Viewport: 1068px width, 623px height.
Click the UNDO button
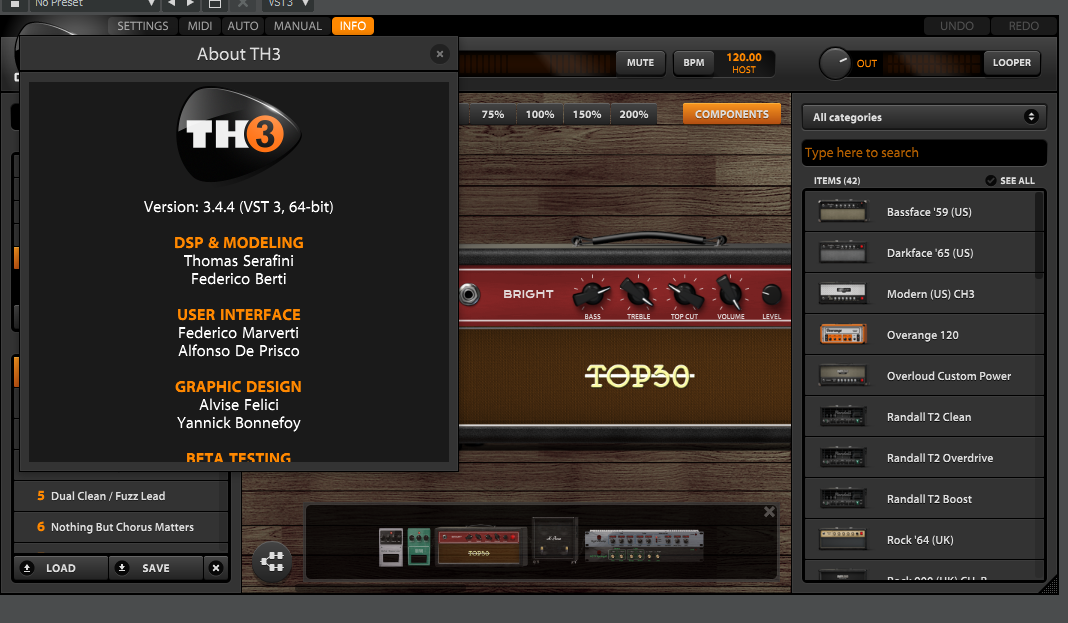tap(956, 26)
